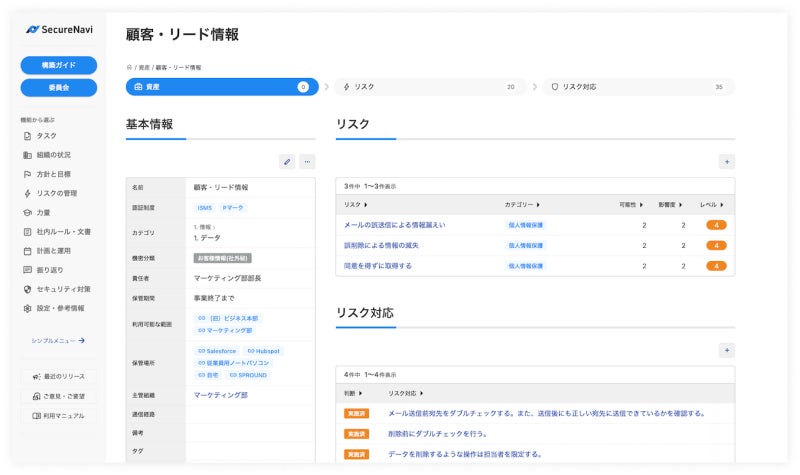
Task: Click the 最近のリリース button
Action: coord(59,377)
